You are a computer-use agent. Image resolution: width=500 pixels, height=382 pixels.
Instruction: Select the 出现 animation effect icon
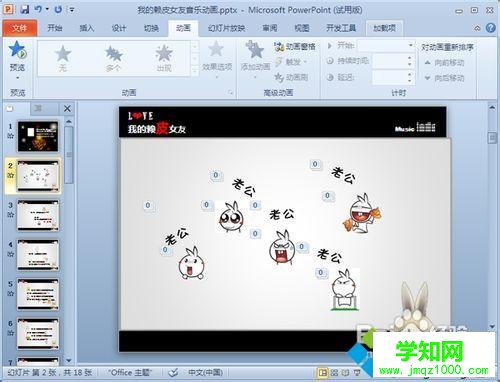[x=164, y=57]
